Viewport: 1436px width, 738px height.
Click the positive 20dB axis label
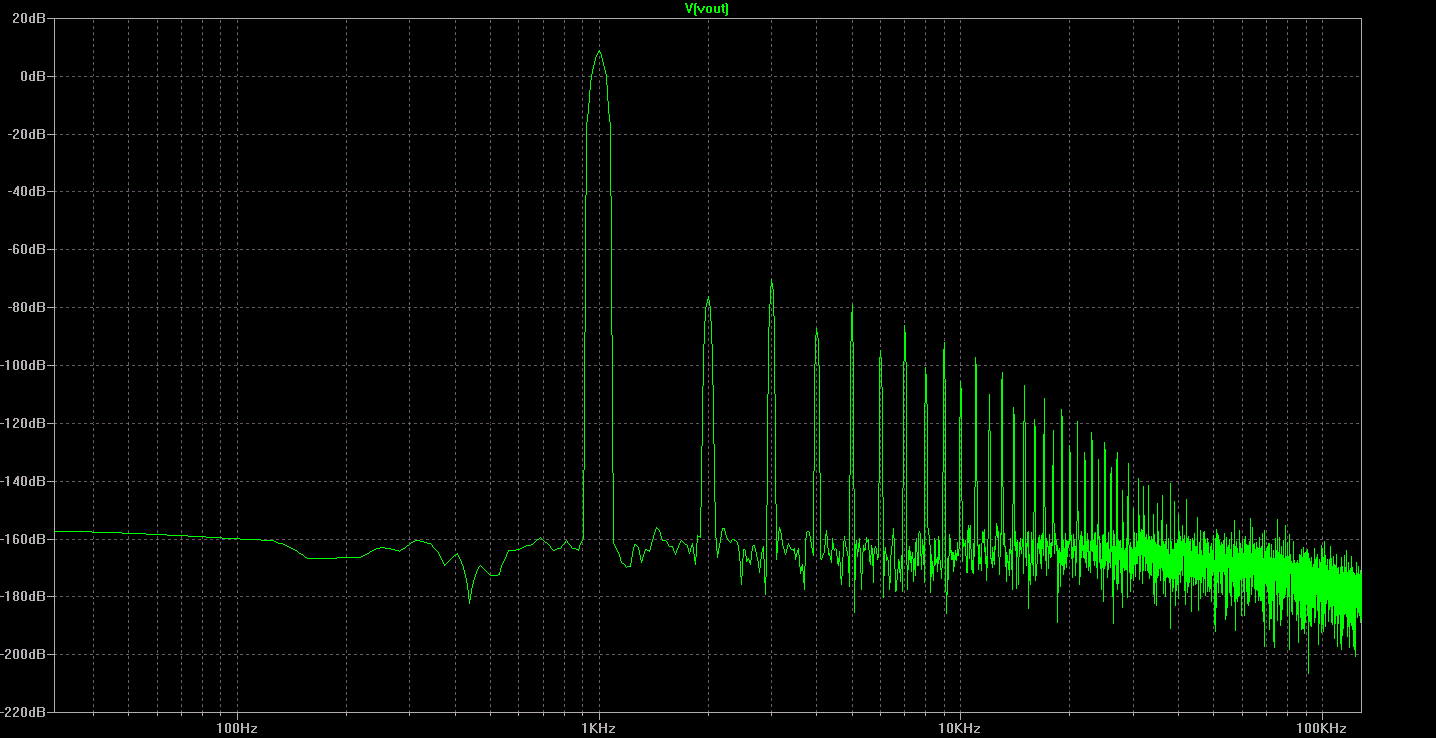[31, 19]
